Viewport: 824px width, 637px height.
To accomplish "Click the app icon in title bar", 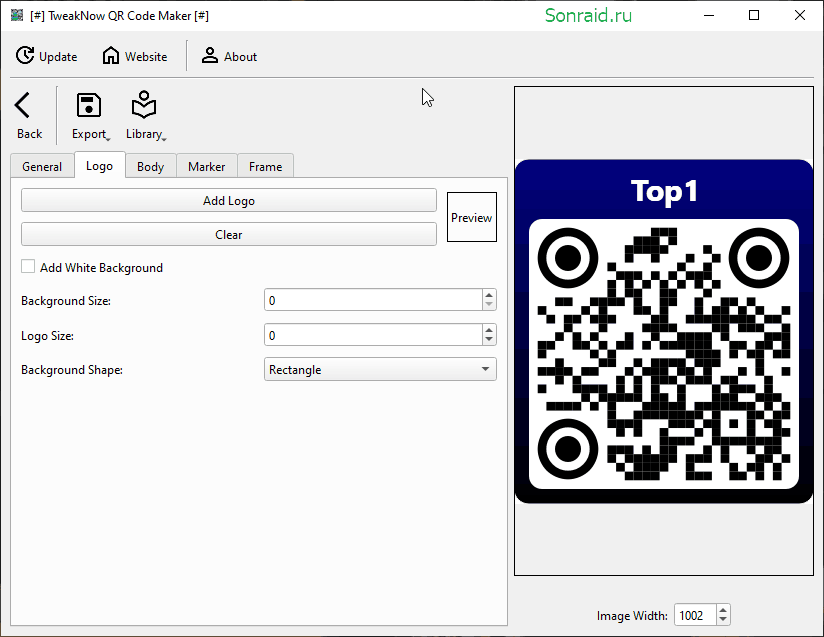I will click(17, 15).
